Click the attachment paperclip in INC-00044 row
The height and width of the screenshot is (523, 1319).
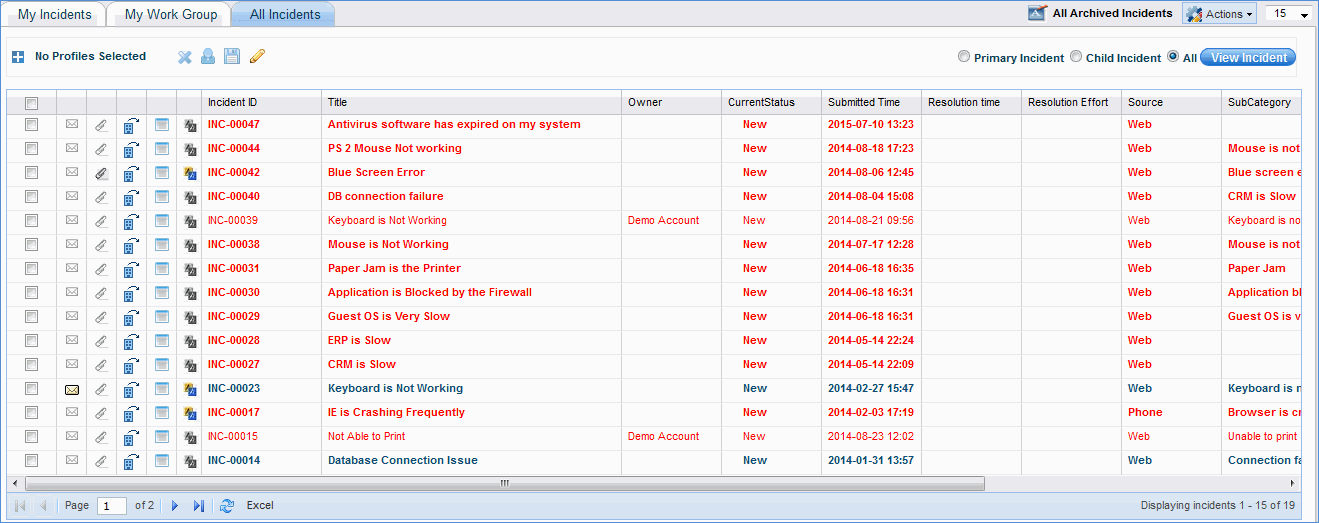(x=101, y=148)
